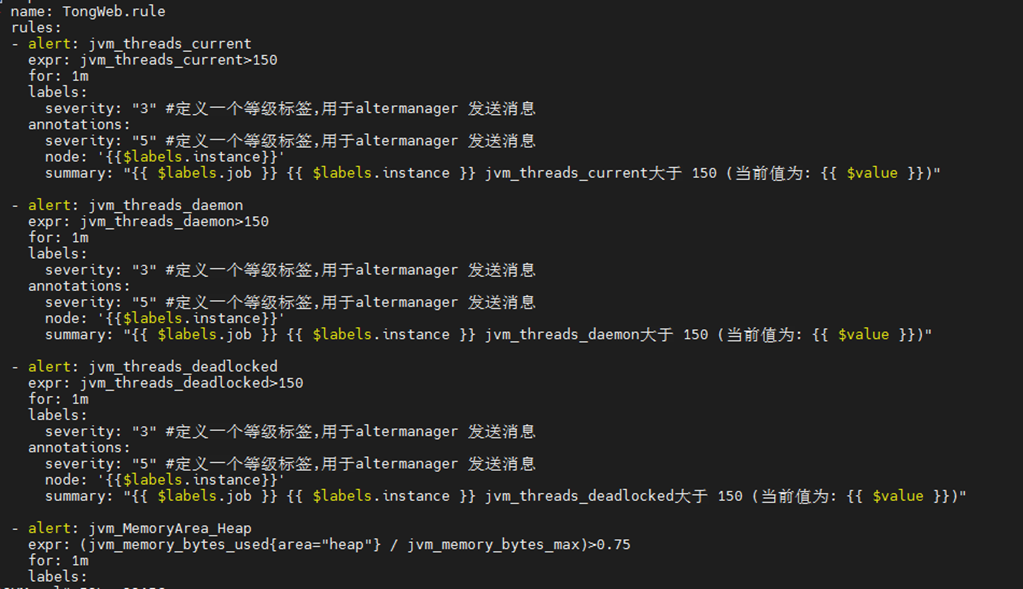The height and width of the screenshot is (589, 1023).
Task: Click $value in the jvm_threads_deadlocked summary
Action: (x=898, y=496)
